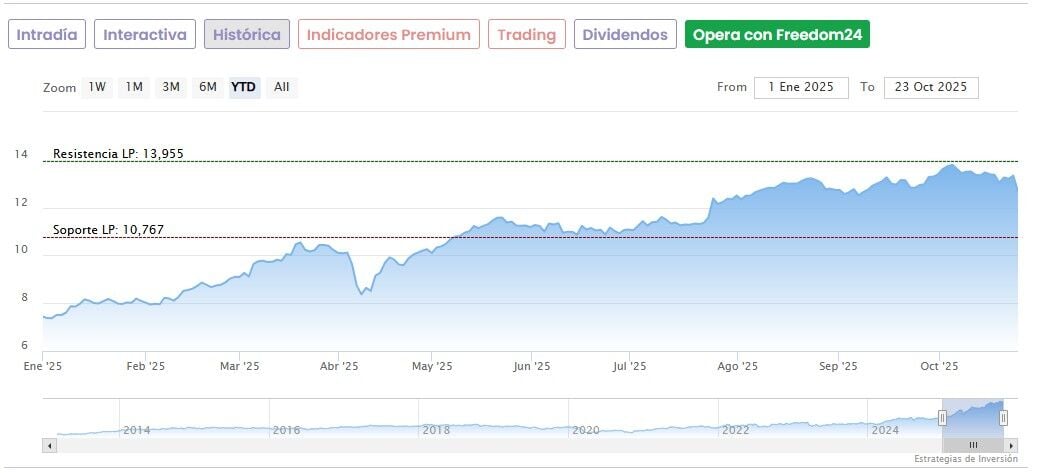Viewport: 1038px width, 473px height.
Task: Go to the Trading tab
Action: point(526,35)
